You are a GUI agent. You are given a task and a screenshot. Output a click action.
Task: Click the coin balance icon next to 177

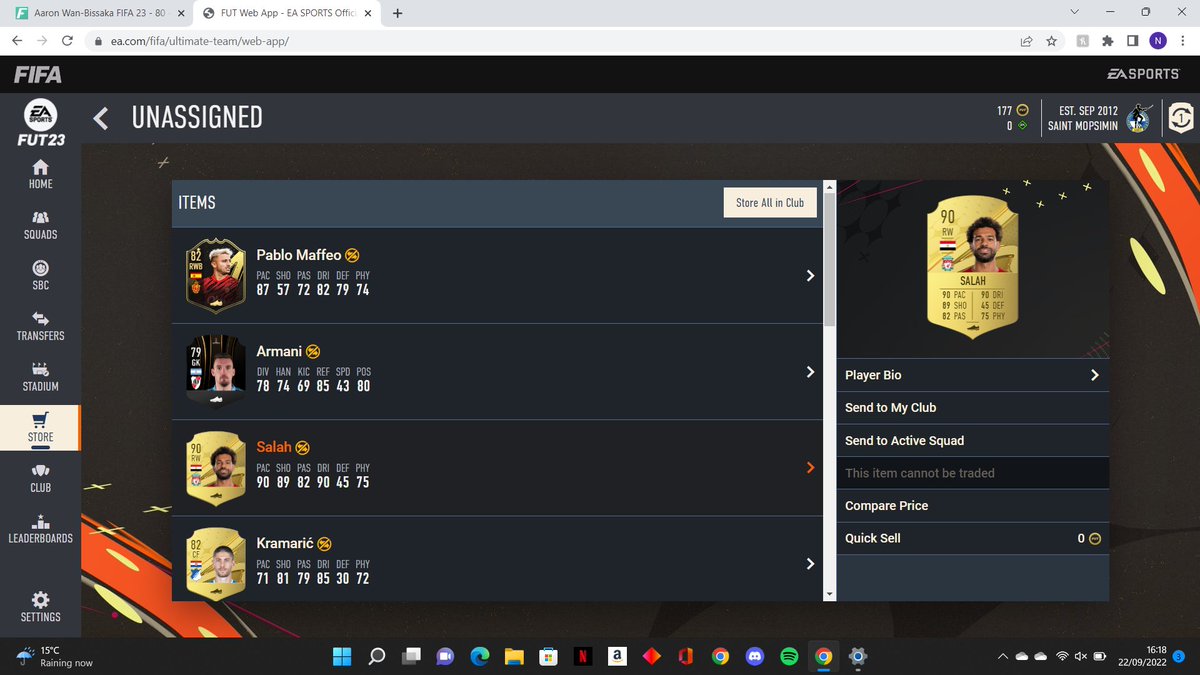[x=1022, y=110]
